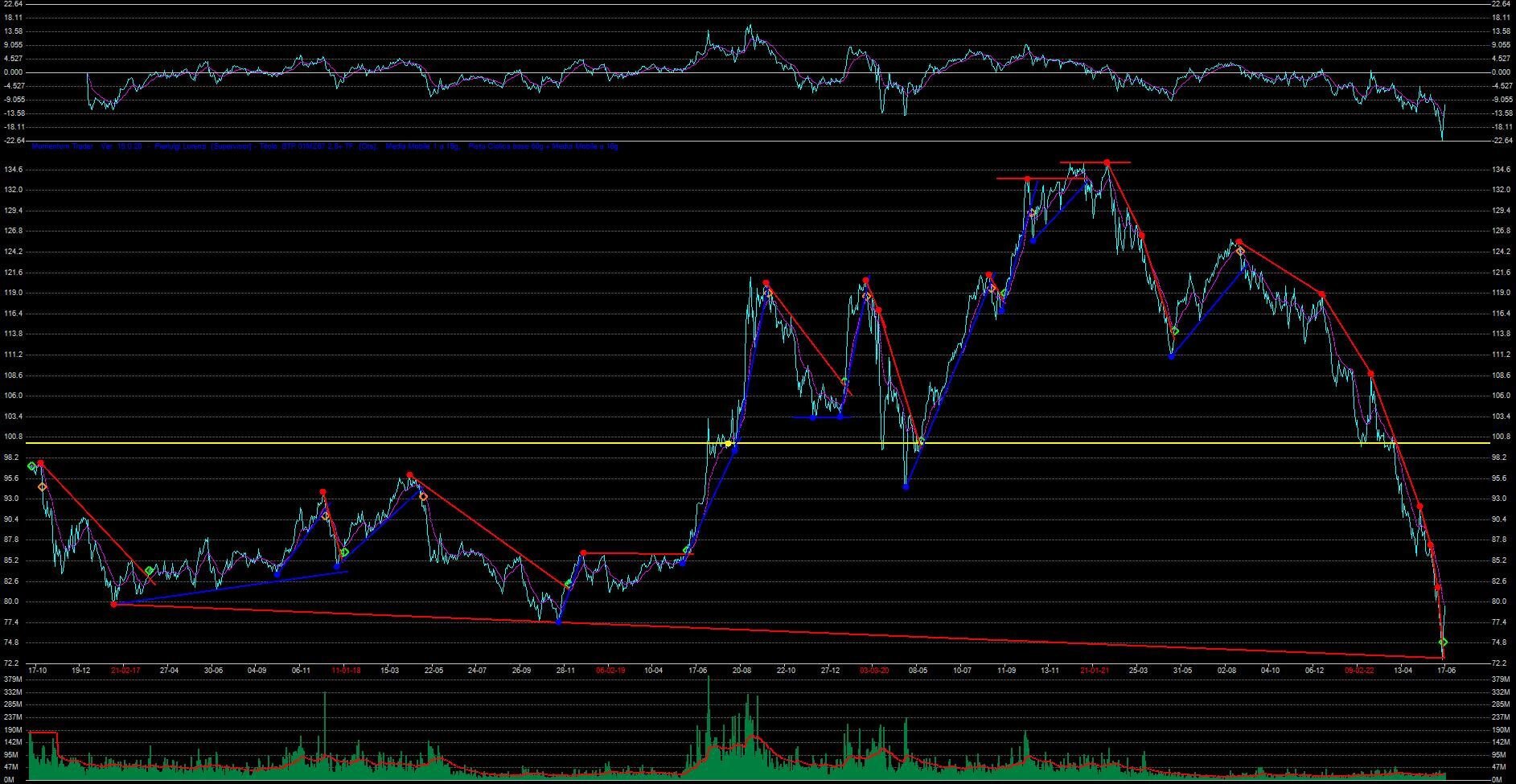Click the blue dot at the 28-11 price bottom
1516x784 pixels.
[x=558, y=622]
